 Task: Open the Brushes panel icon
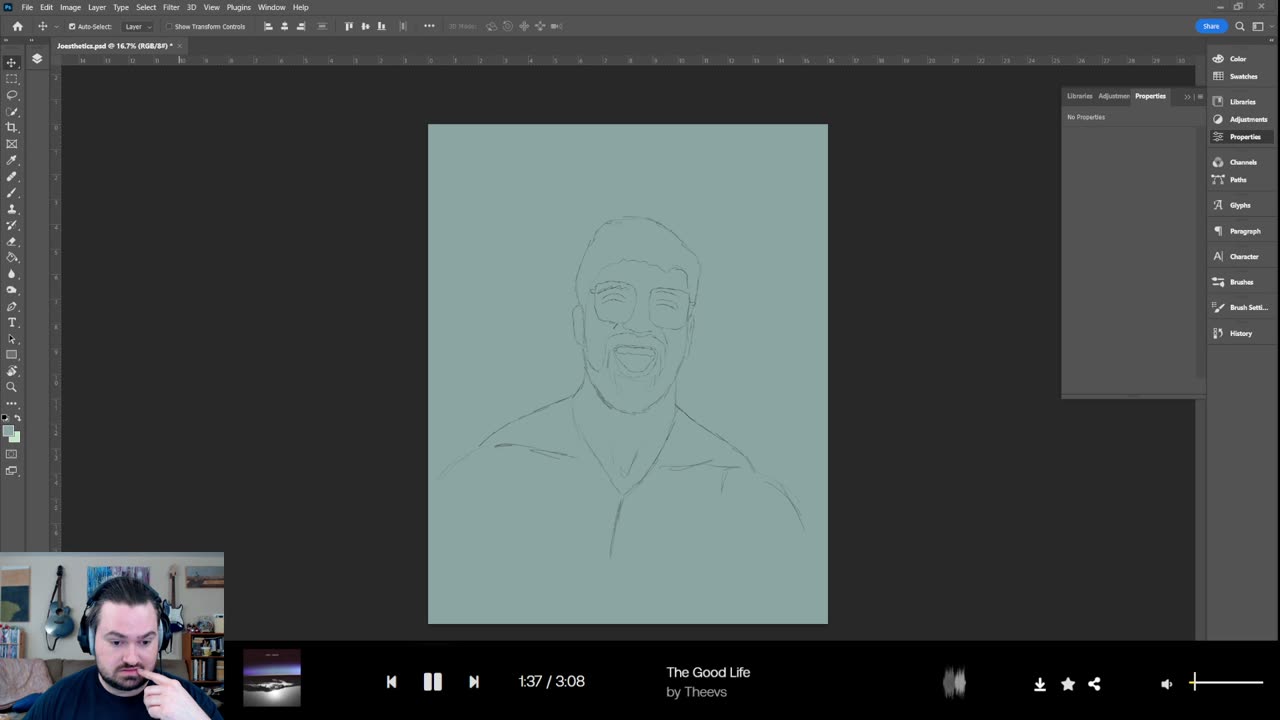pos(1218,282)
